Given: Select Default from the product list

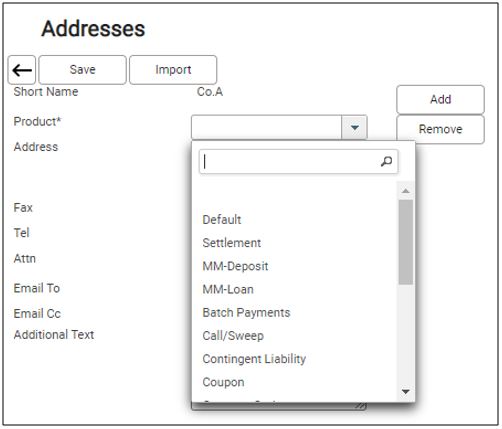Looking at the screenshot, I should click(222, 220).
